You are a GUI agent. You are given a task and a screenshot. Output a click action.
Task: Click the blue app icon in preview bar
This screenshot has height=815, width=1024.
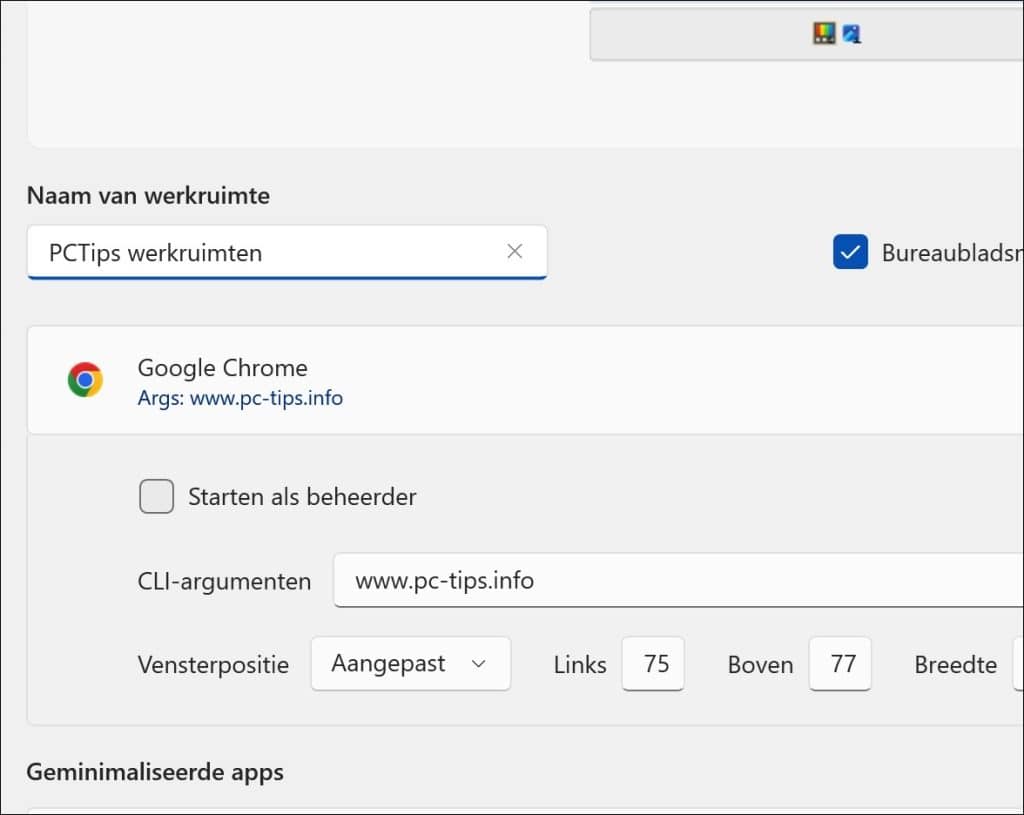[852, 33]
